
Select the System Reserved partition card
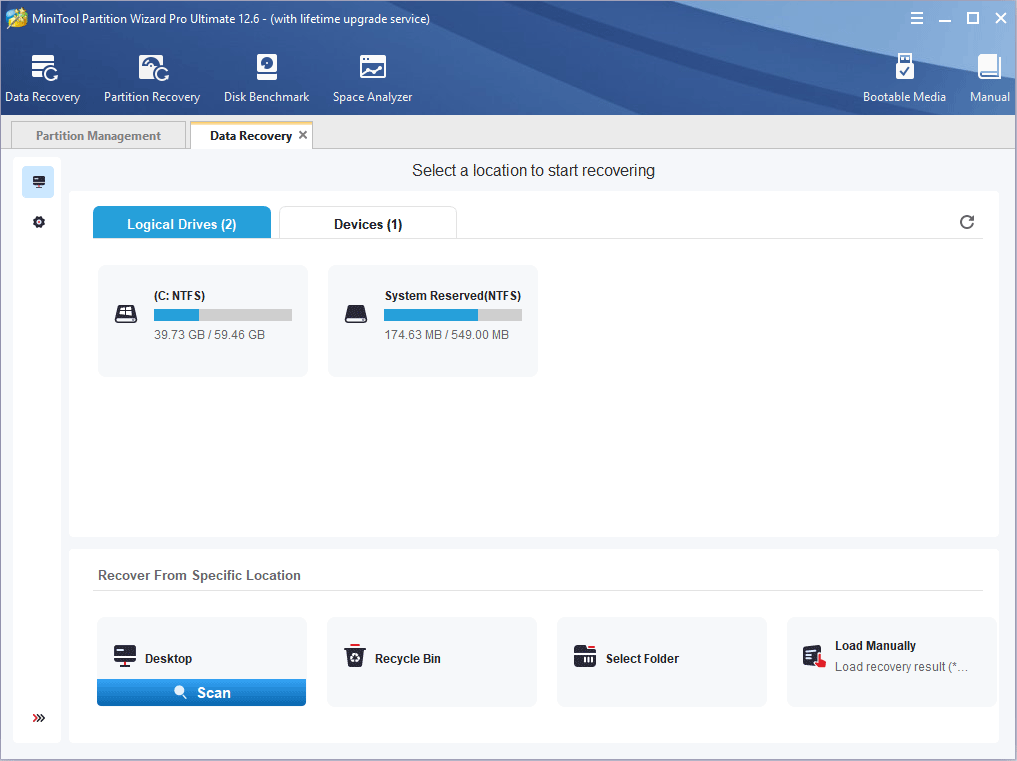(432, 321)
